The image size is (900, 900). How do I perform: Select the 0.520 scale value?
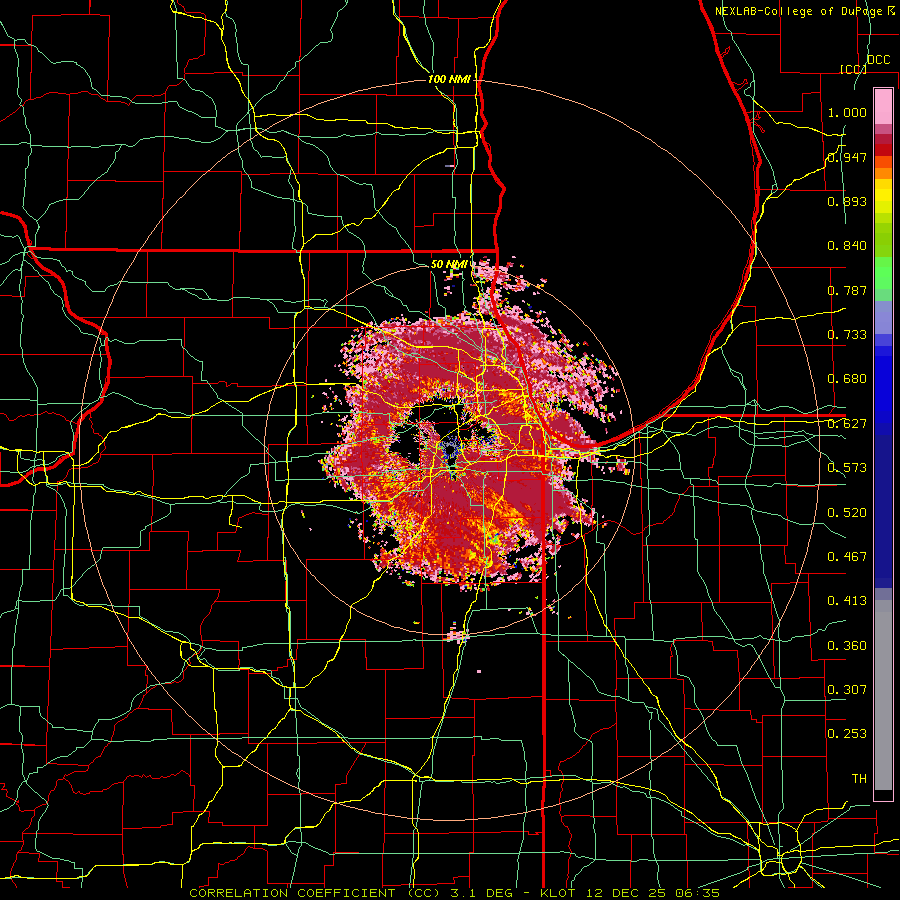(847, 513)
